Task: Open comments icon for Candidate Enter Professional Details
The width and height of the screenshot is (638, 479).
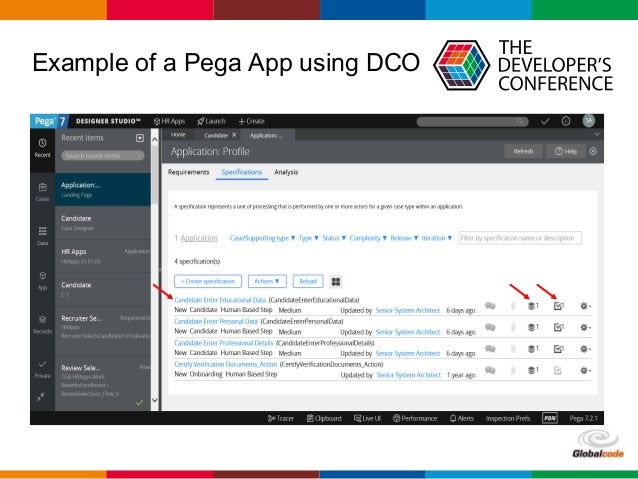Action: click(x=490, y=349)
